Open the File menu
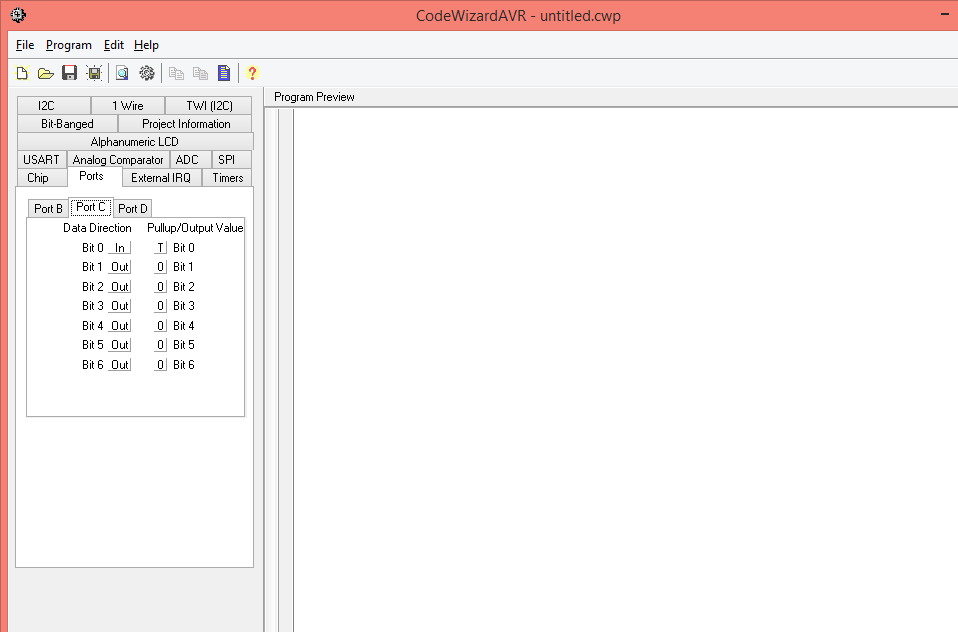The image size is (958, 632). click(25, 45)
